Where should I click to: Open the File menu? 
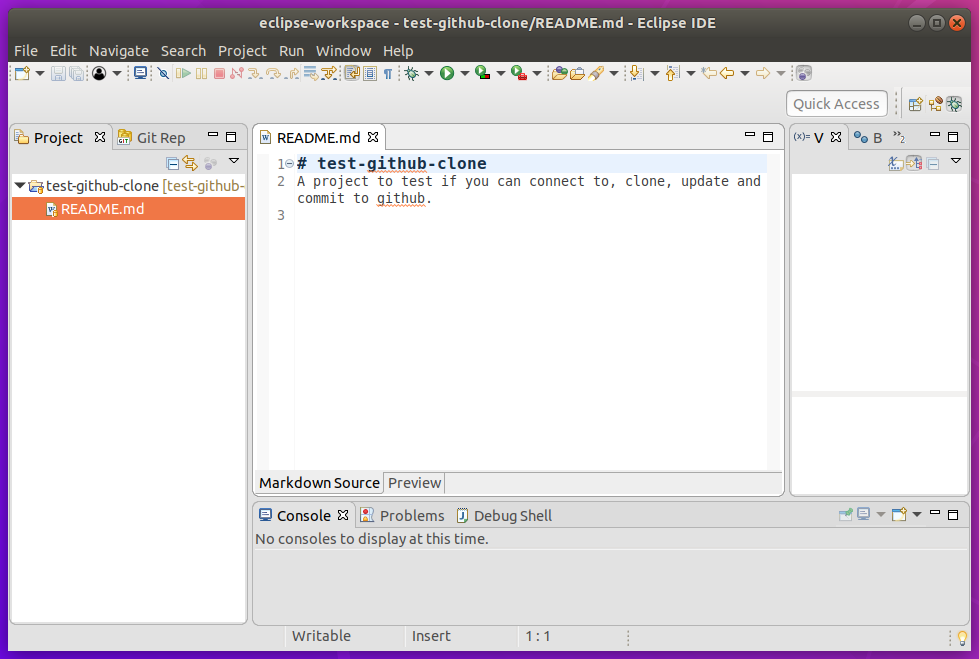pos(26,51)
